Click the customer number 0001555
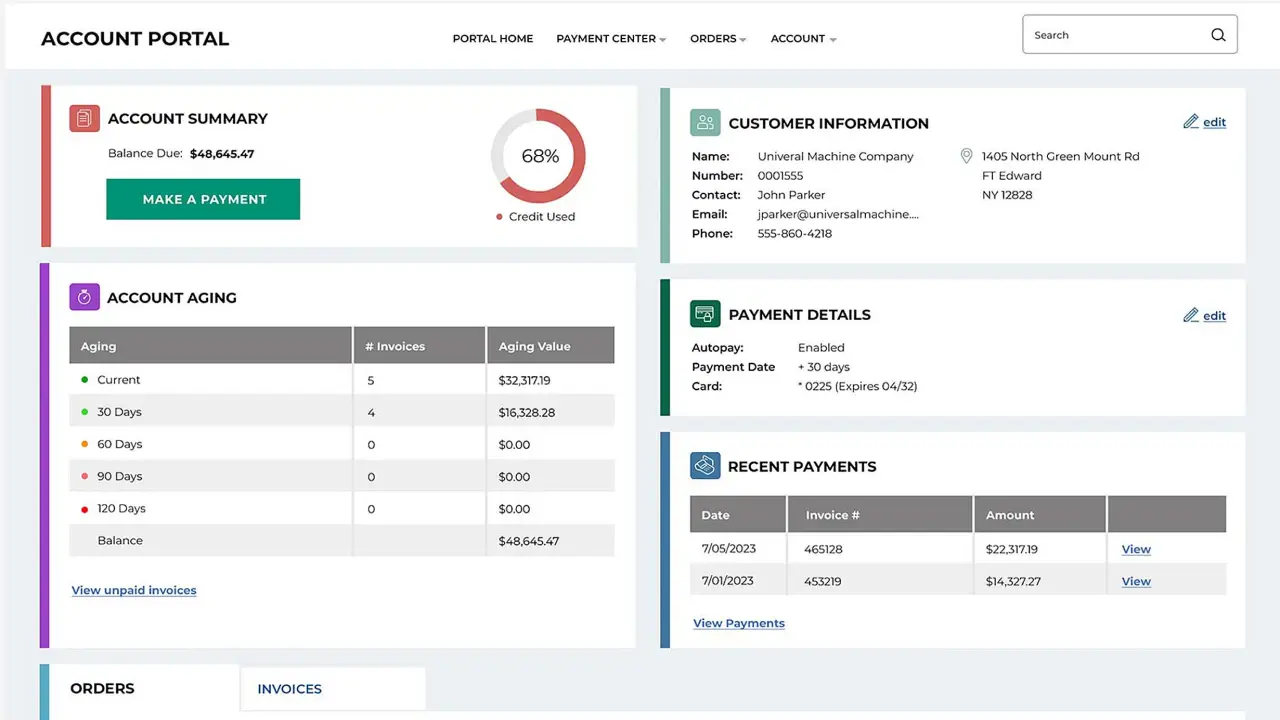Viewport: 1280px width, 720px height. 780,175
